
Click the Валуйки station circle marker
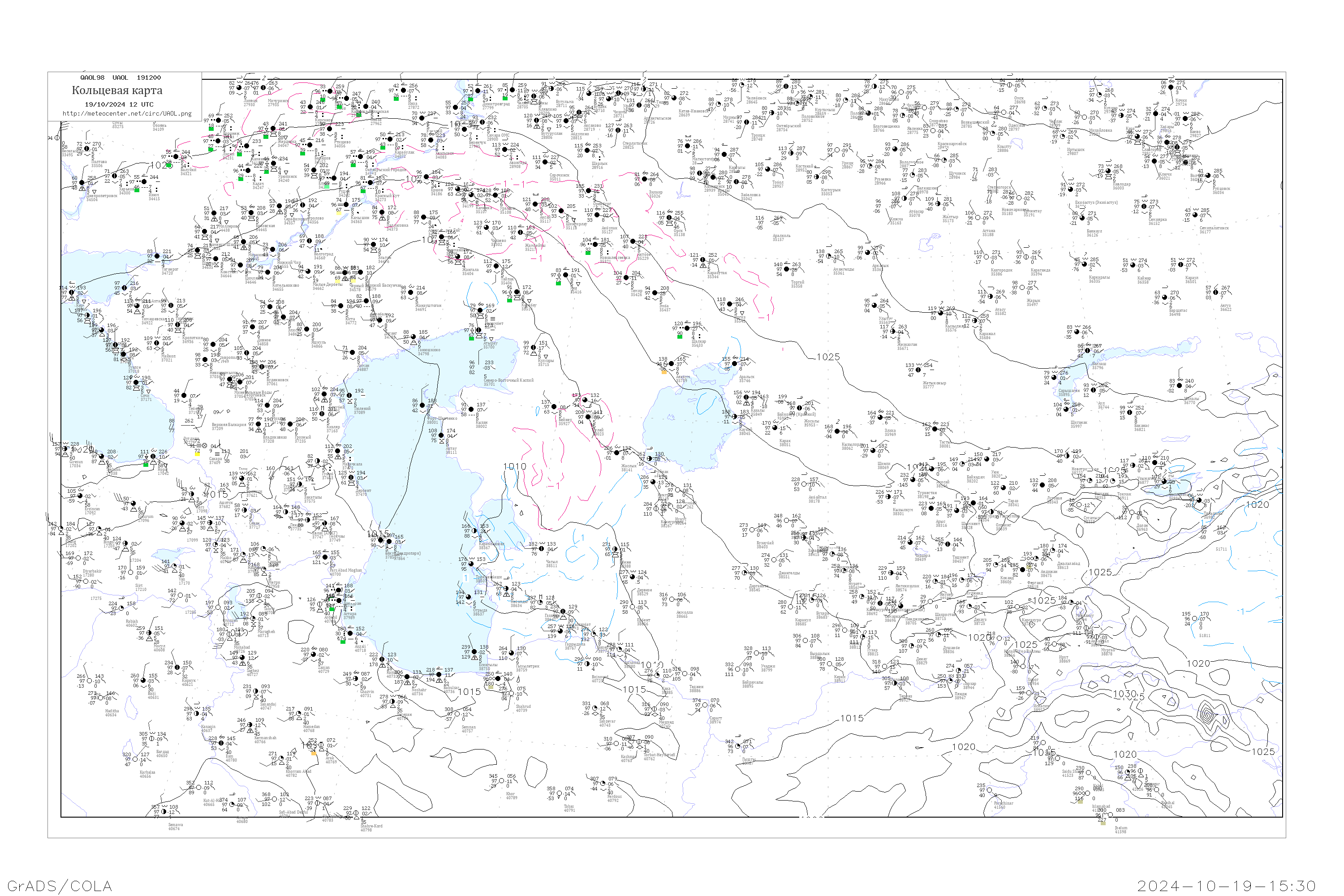(x=177, y=156)
